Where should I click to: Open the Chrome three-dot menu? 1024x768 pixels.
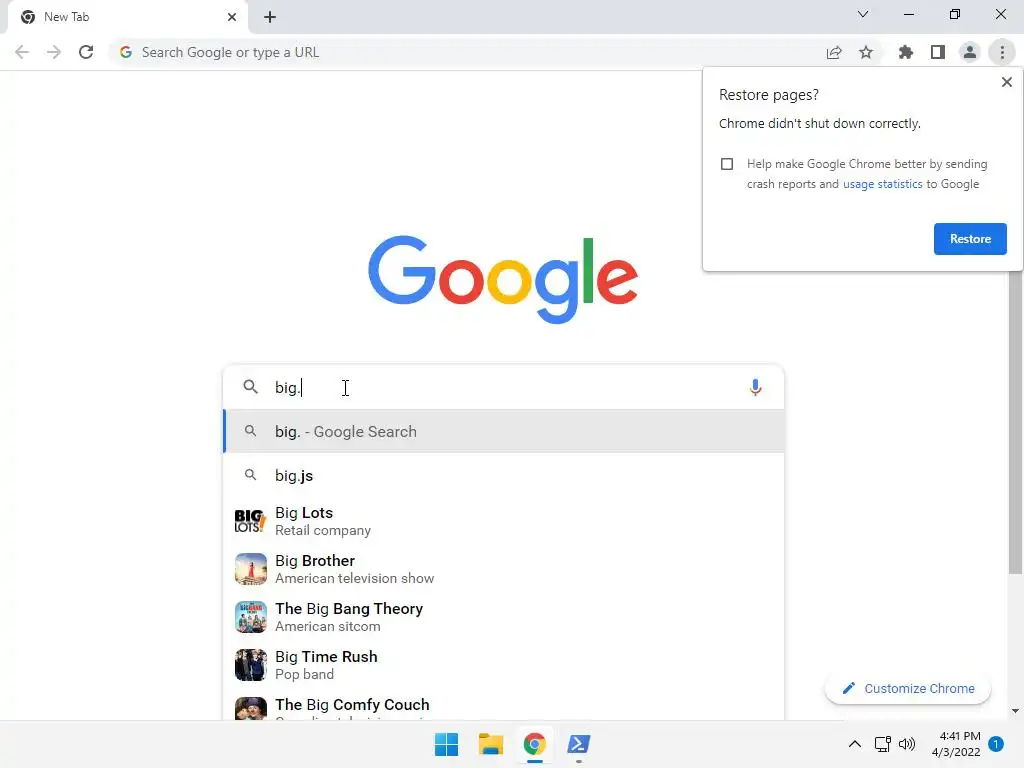1002,52
